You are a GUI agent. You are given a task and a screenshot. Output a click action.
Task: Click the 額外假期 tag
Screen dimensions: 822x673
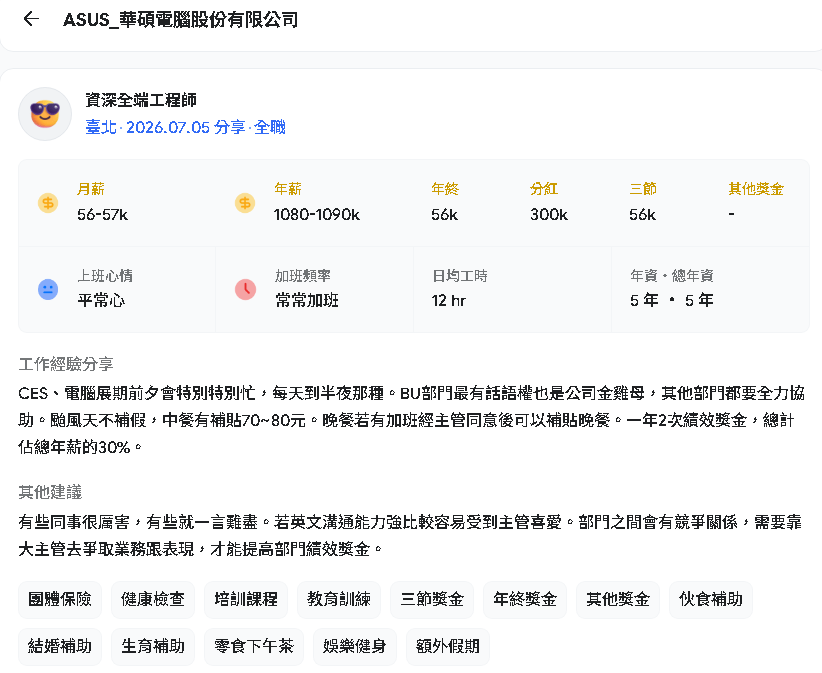pos(448,647)
